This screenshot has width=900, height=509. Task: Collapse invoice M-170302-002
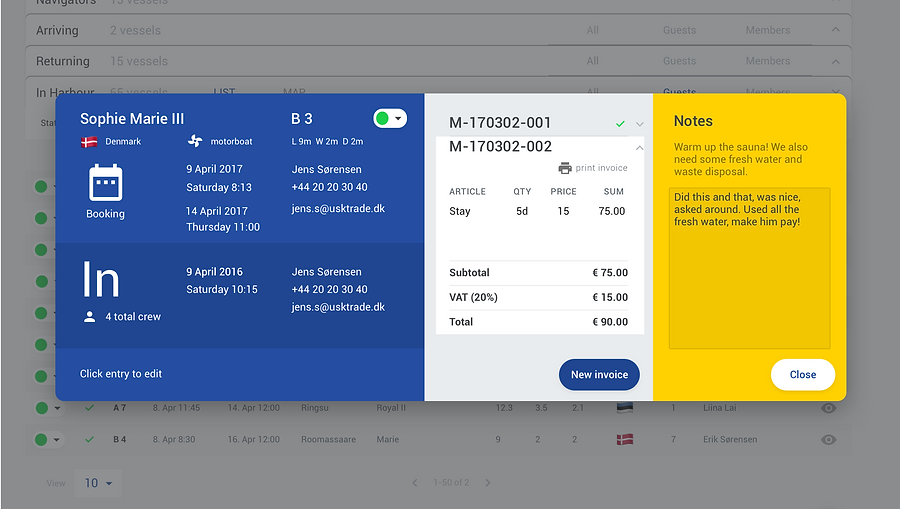(x=639, y=148)
